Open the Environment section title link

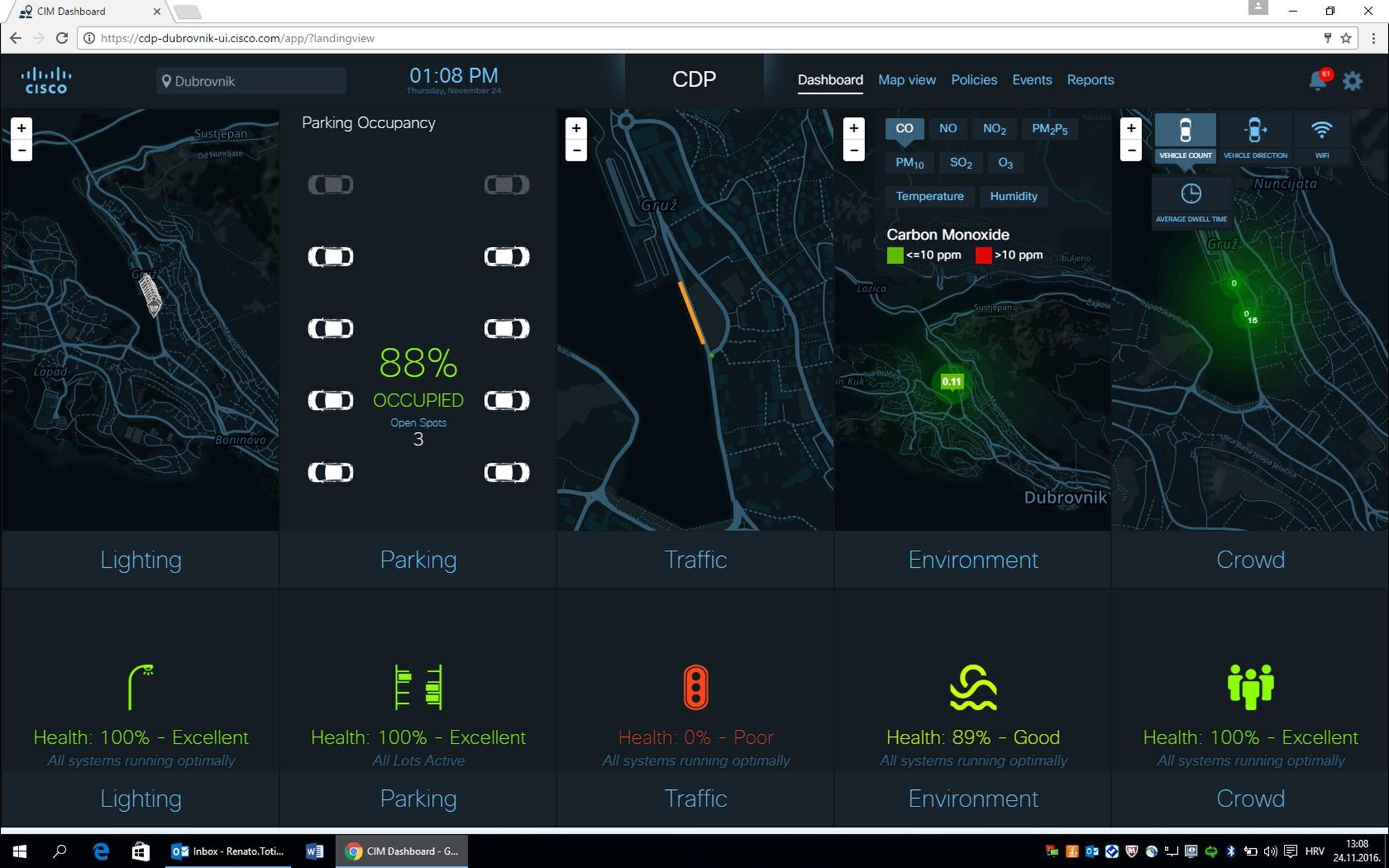click(972, 560)
